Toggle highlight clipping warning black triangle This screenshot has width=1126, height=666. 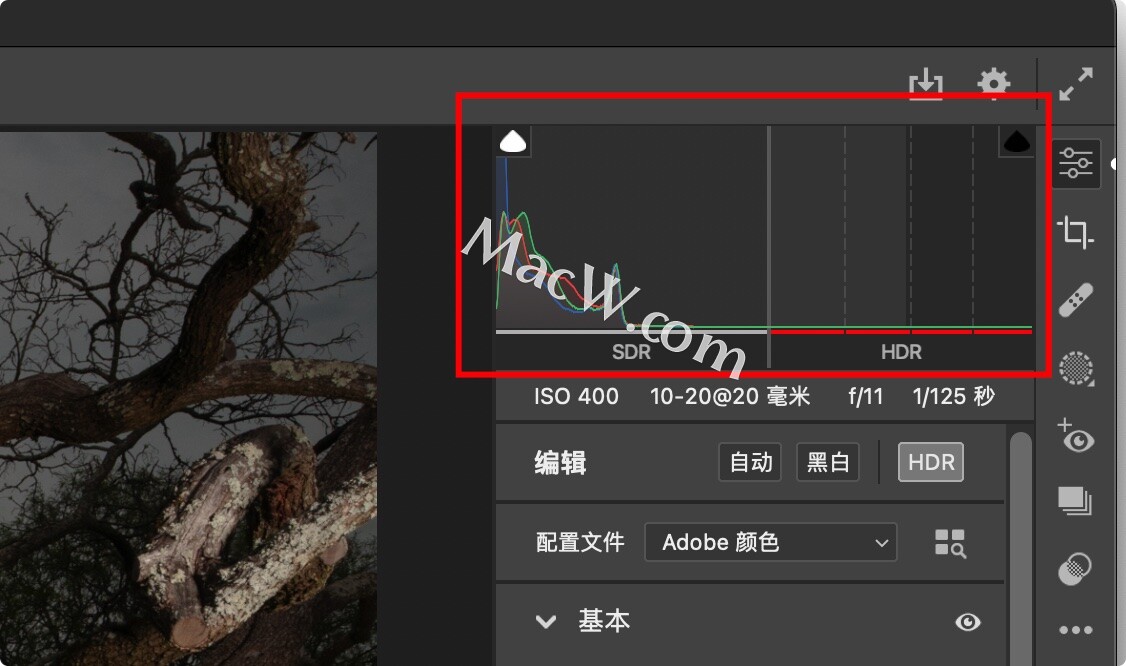click(x=1016, y=142)
